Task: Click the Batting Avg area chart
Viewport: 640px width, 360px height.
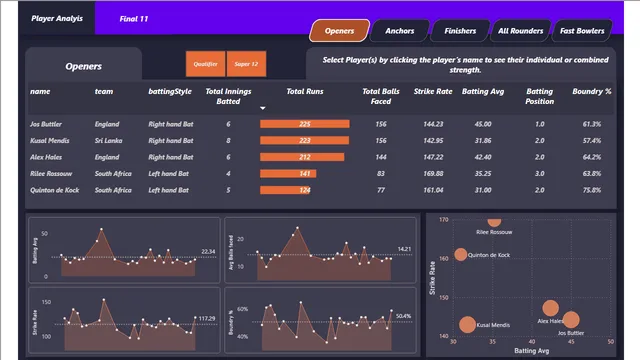Action: tap(124, 250)
